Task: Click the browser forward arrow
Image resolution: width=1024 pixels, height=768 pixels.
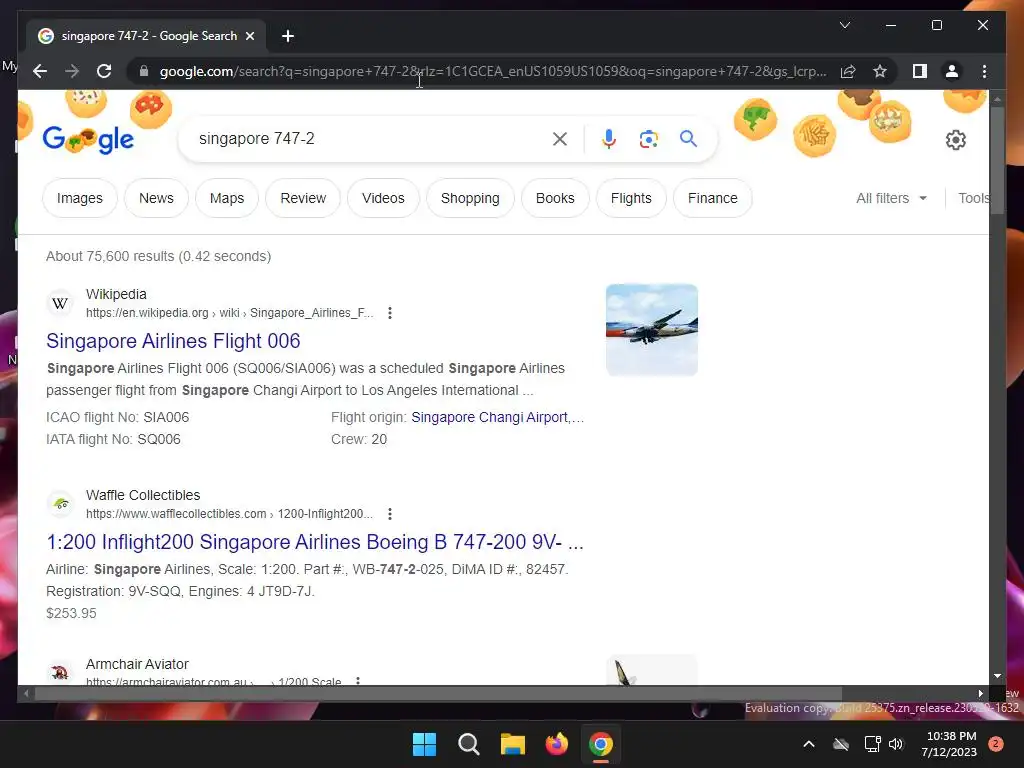Action: point(72,71)
